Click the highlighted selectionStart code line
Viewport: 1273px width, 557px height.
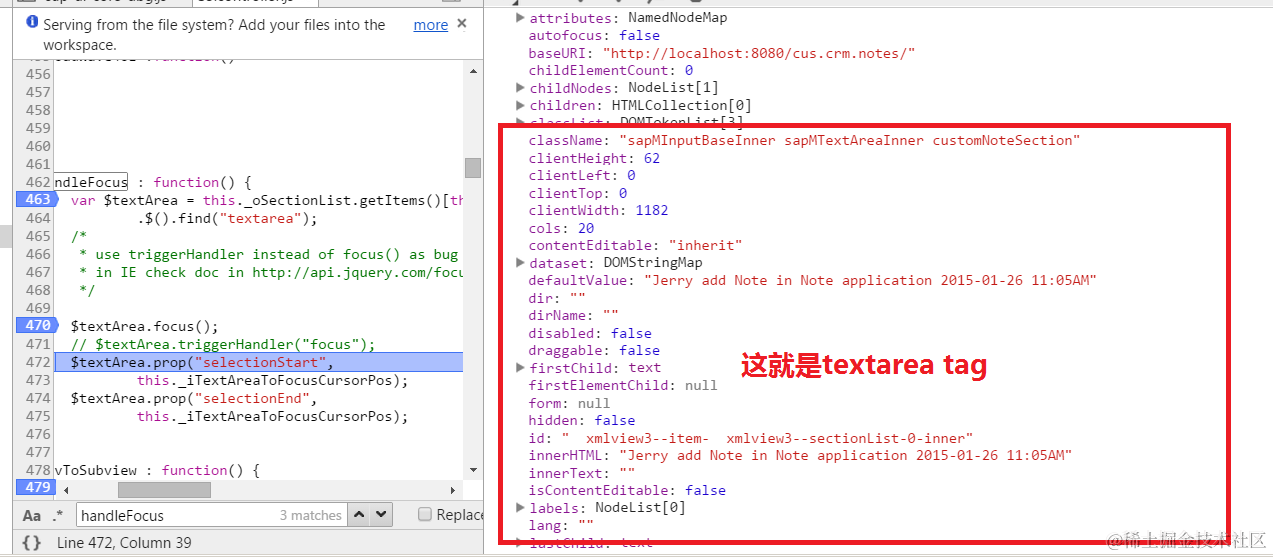[x=259, y=362]
